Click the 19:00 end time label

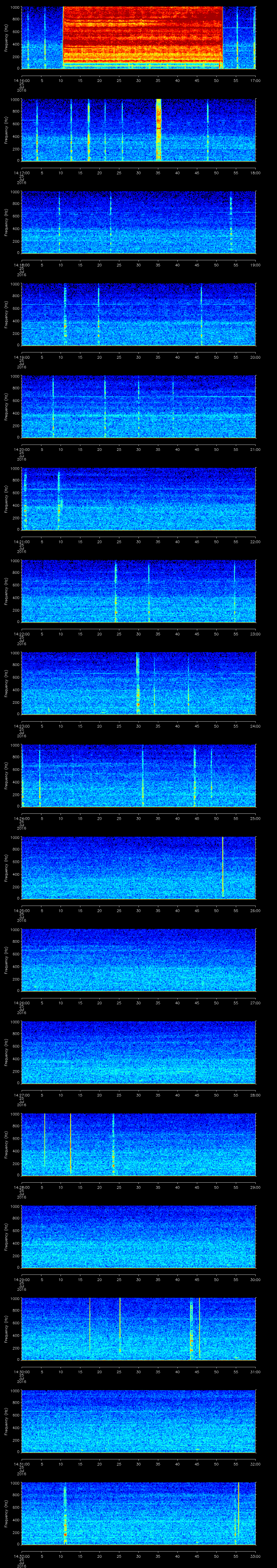(x=255, y=265)
